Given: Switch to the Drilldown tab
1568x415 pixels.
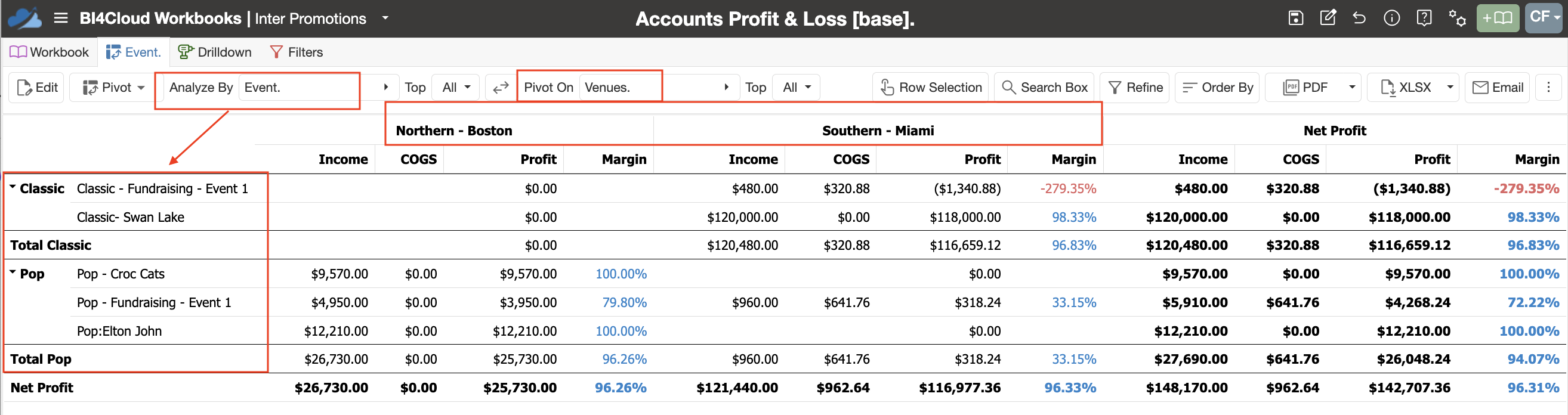Looking at the screenshot, I should point(214,52).
